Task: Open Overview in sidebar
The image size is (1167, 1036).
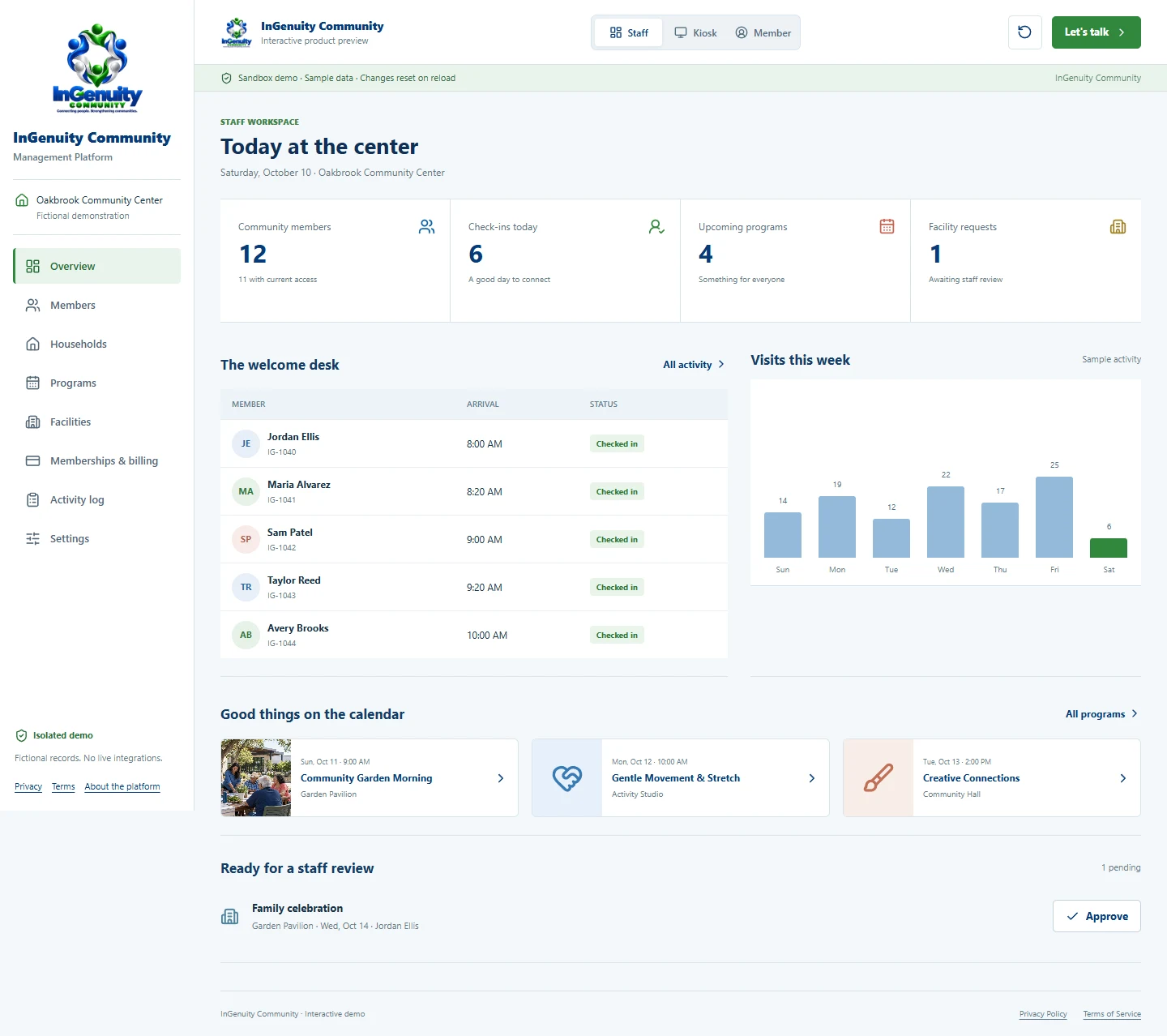Action: (96, 266)
